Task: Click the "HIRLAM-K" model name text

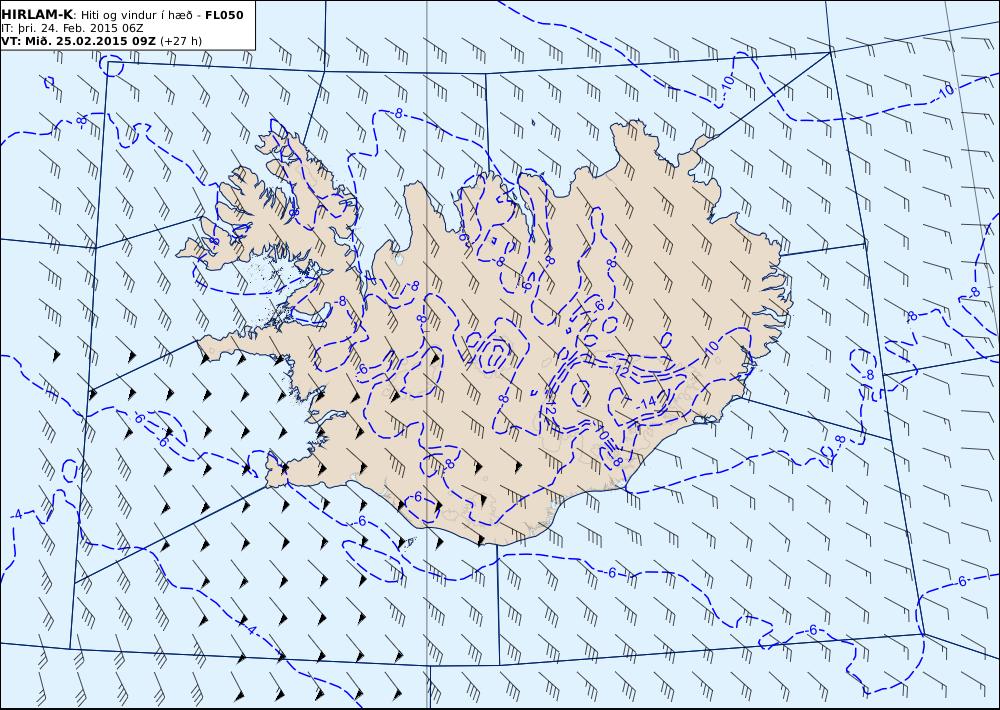Action: coord(37,15)
